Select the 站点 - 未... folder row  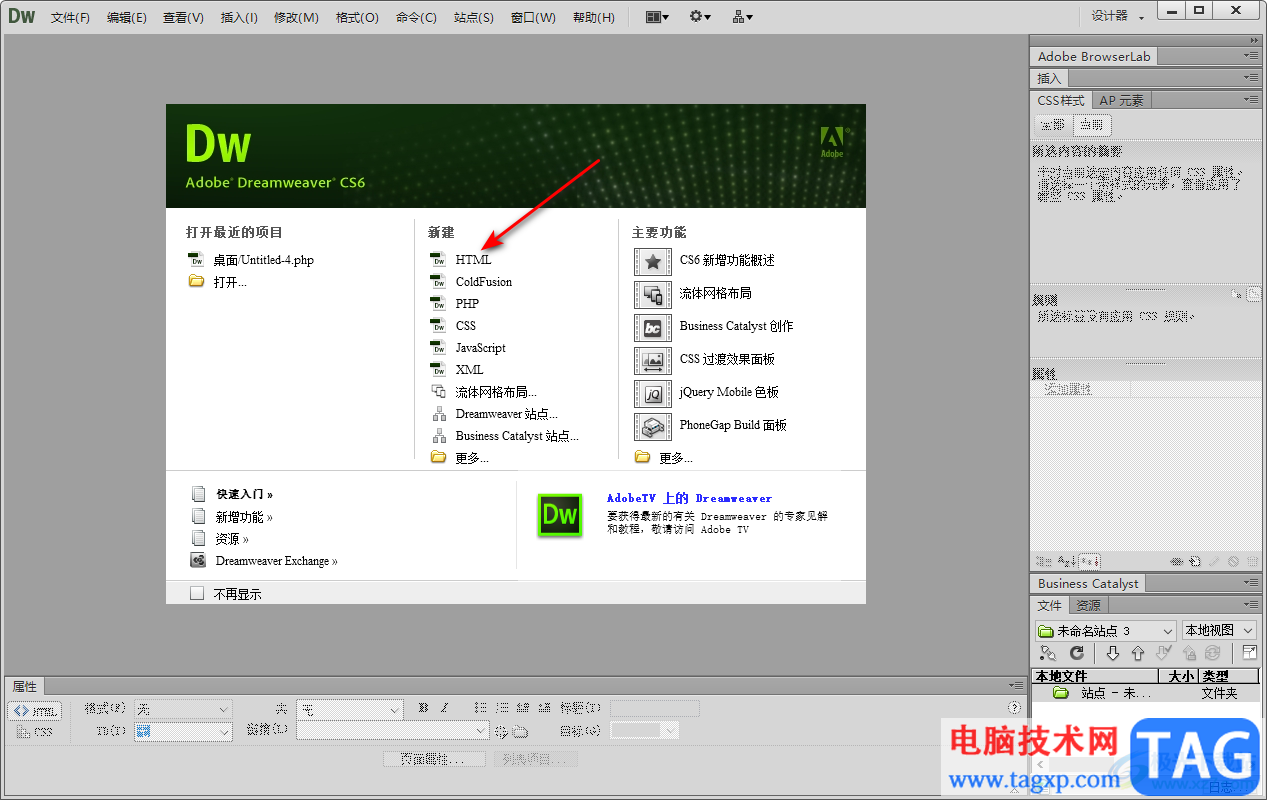1145,693
